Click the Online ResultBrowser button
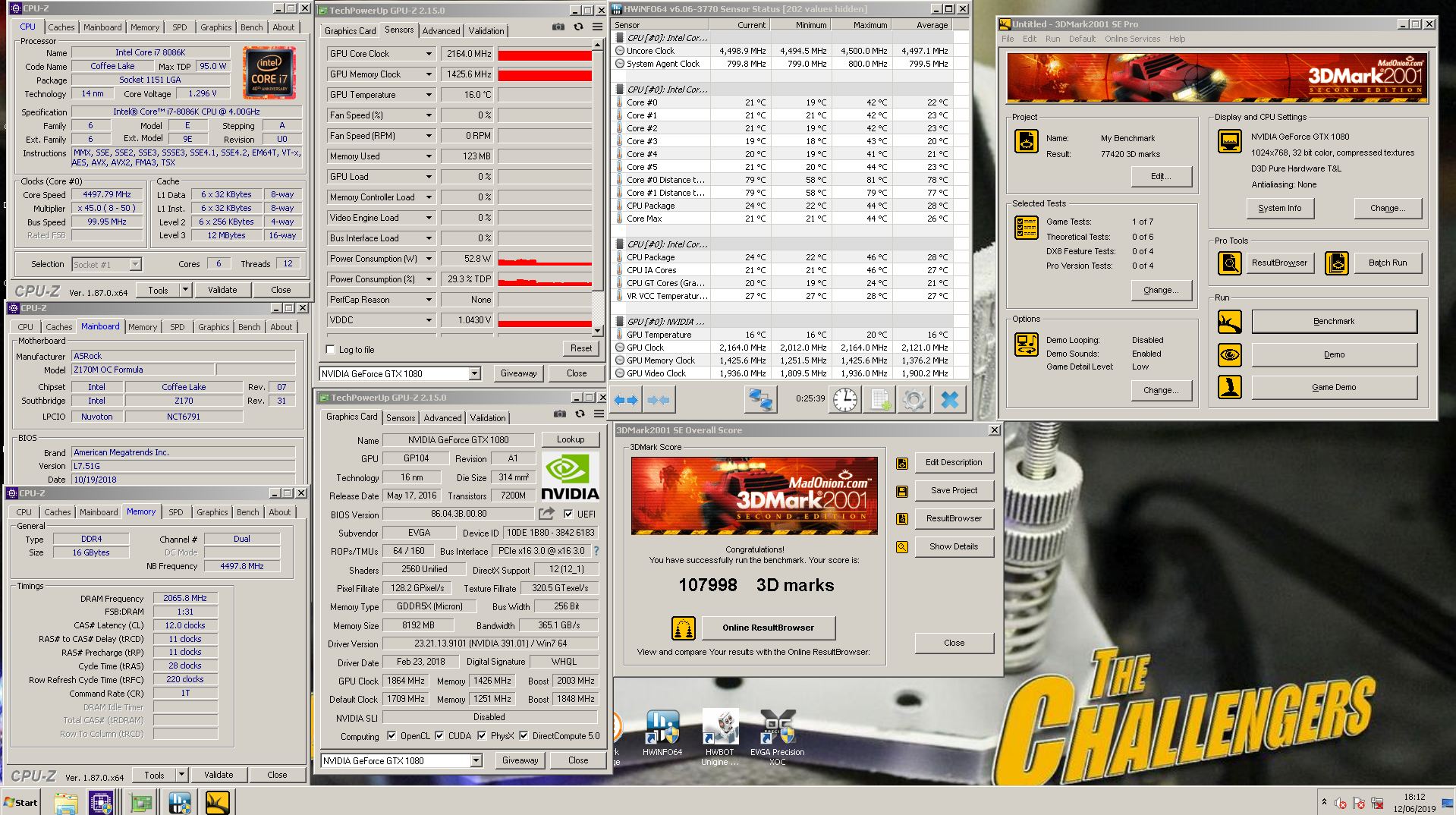 (768, 628)
